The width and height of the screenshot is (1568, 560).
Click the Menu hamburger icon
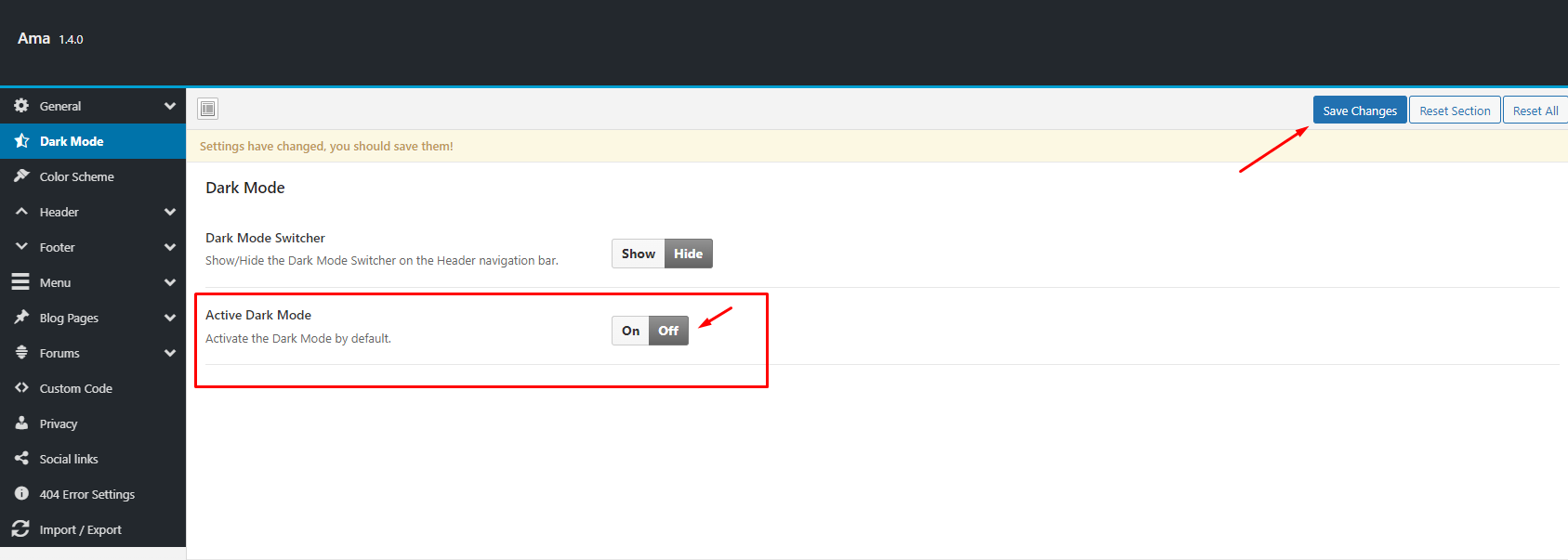[x=20, y=282]
